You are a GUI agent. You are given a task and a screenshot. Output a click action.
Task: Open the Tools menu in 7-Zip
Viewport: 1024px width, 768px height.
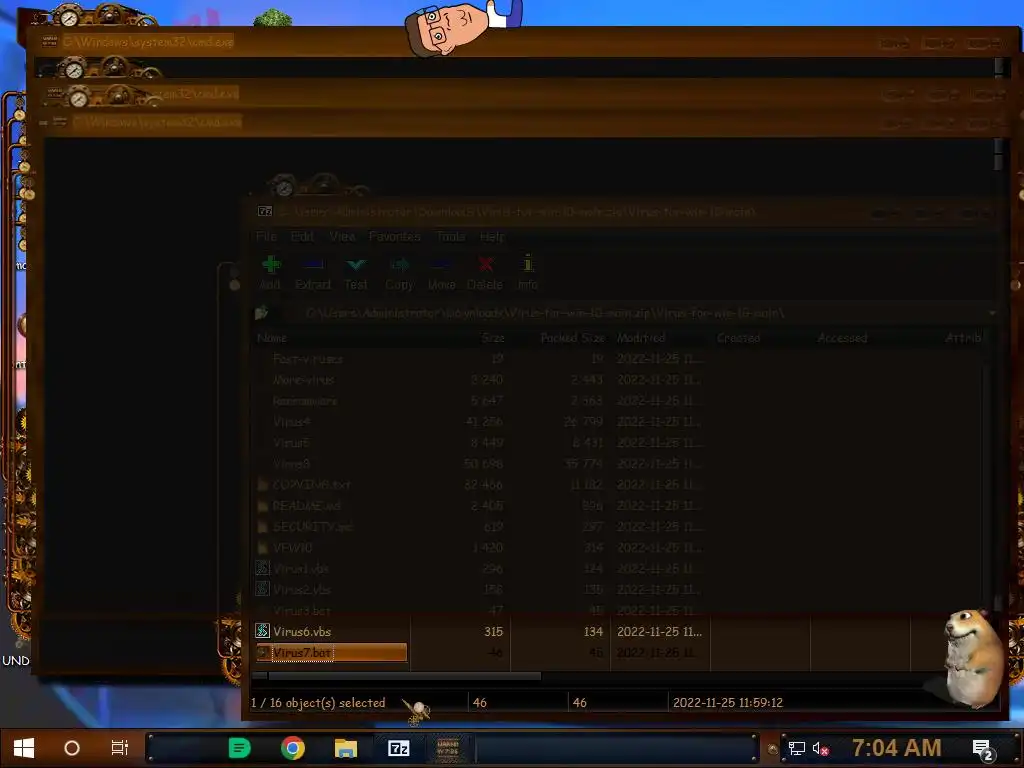click(451, 236)
